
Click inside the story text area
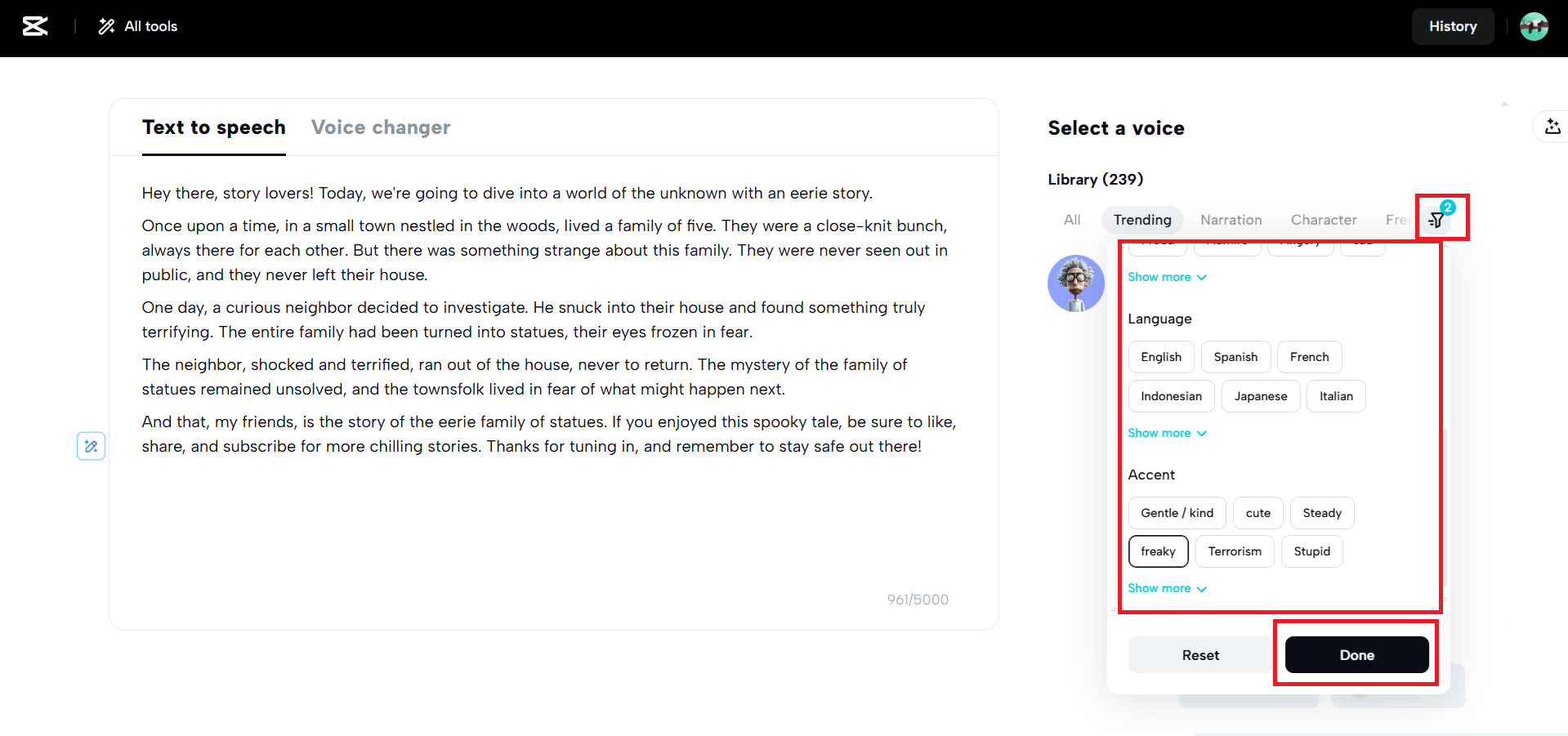[x=547, y=523]
